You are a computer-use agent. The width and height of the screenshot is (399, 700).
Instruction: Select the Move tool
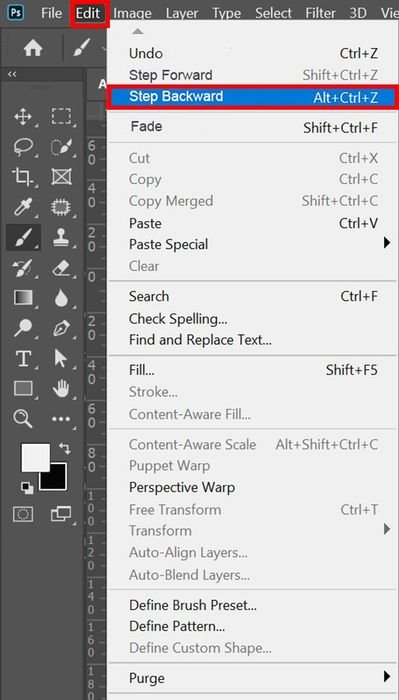coord(23,117)
